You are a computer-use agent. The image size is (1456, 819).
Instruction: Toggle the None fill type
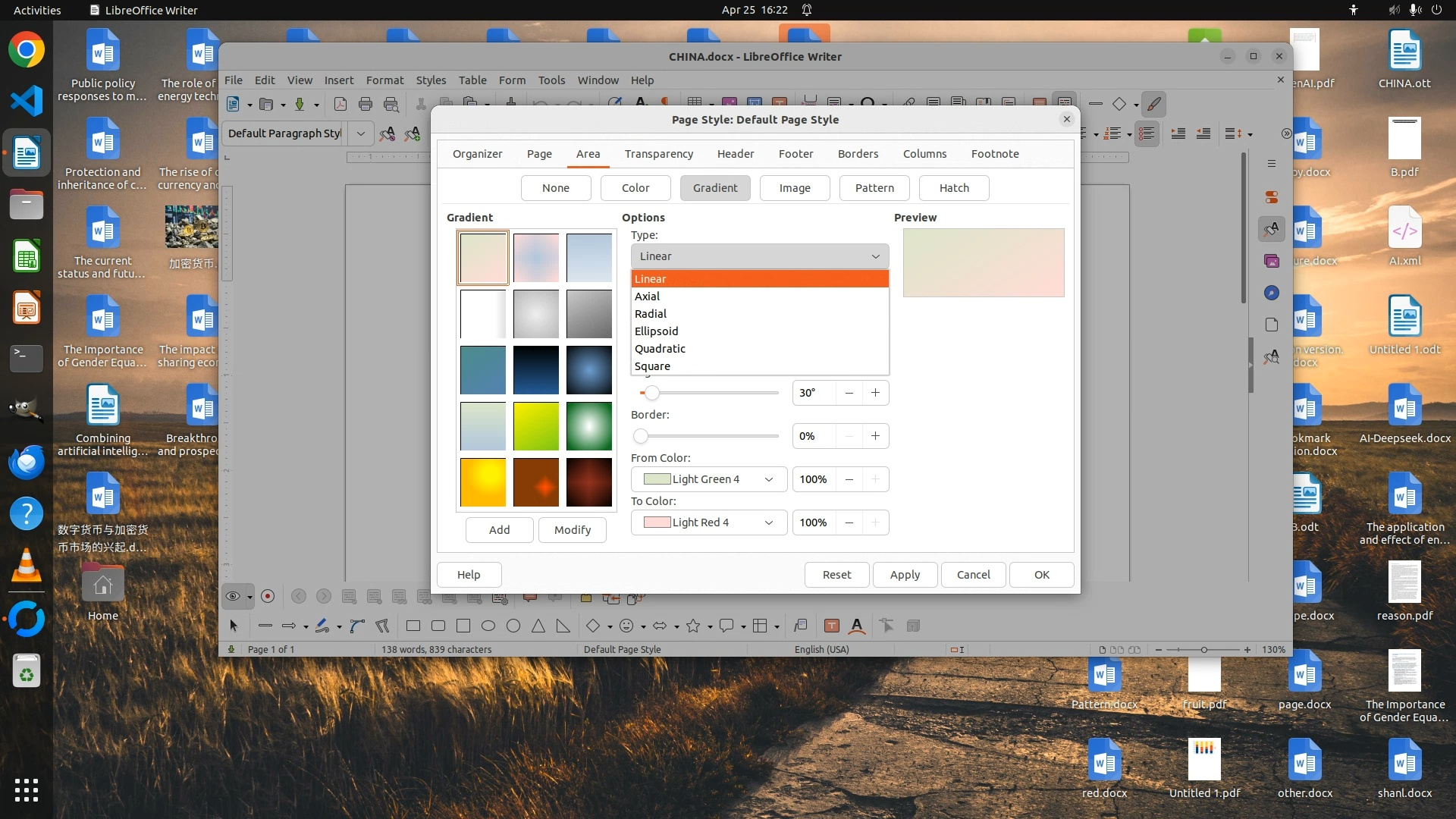[x=555, y=188]
